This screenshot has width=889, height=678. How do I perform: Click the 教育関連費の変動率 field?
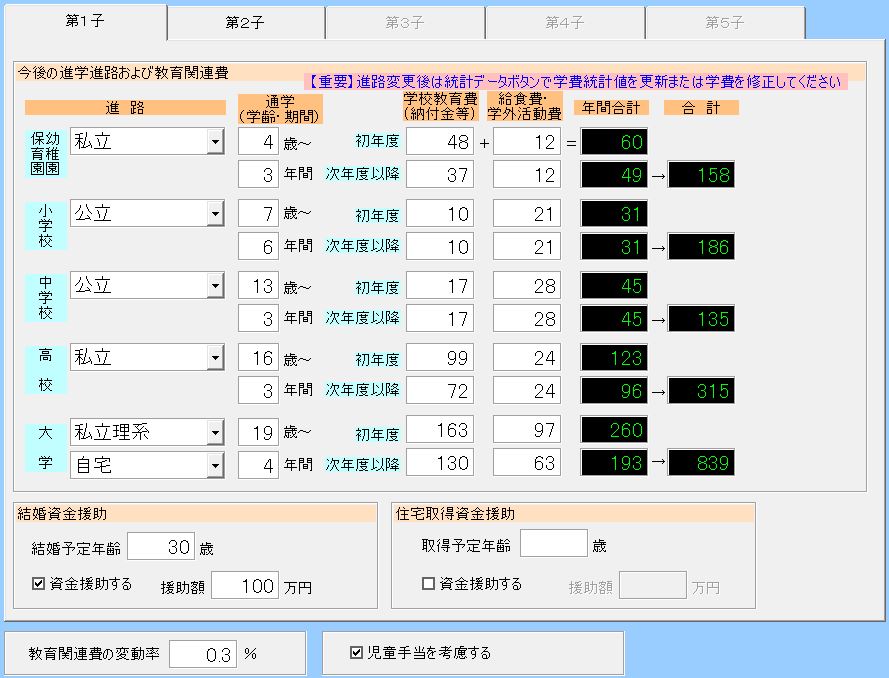[203, 654]
